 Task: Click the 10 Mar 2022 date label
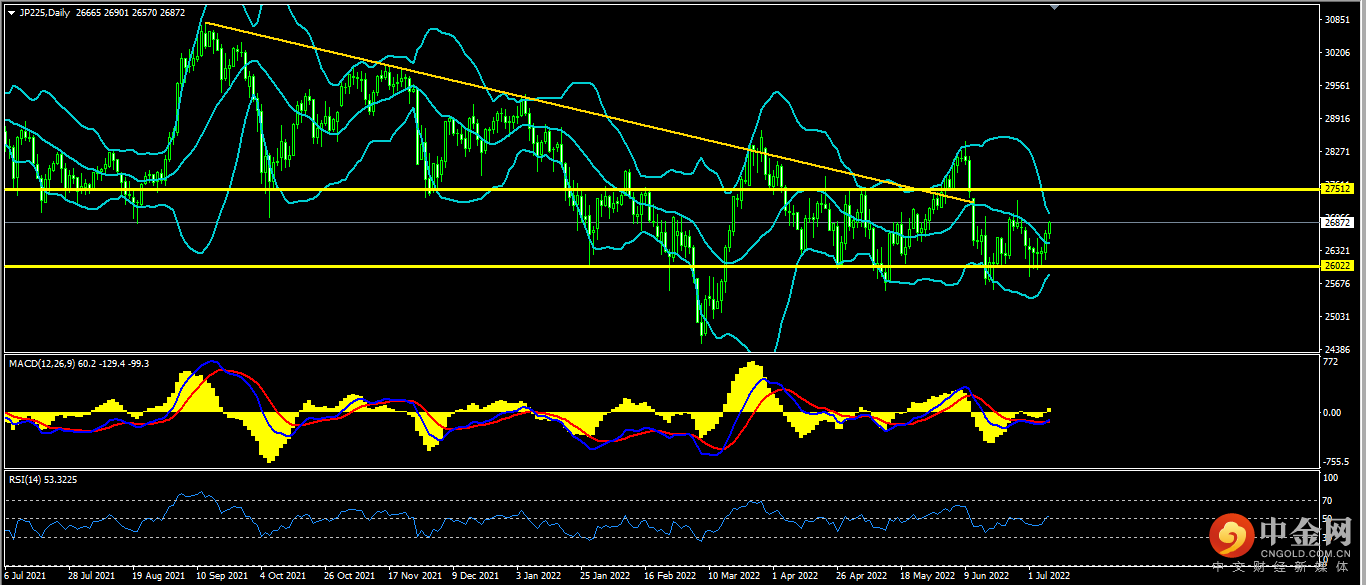pyautogui.click(x=733, y=576)
